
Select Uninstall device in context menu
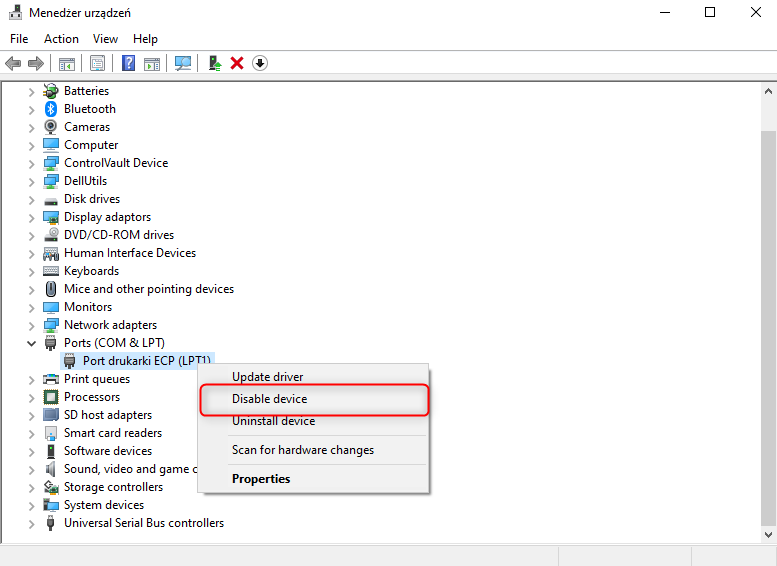(x=273, y=421)
